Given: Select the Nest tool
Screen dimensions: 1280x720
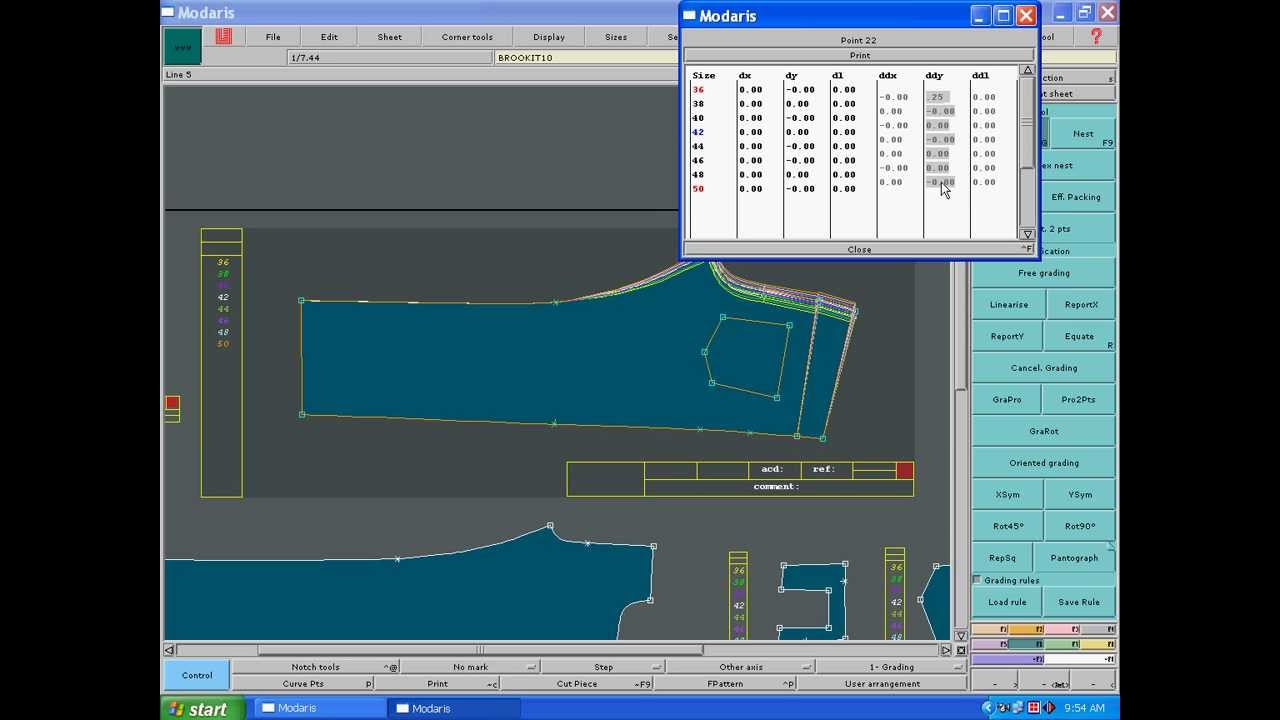Looking at the screenshot, I should tap(1083, 134).
